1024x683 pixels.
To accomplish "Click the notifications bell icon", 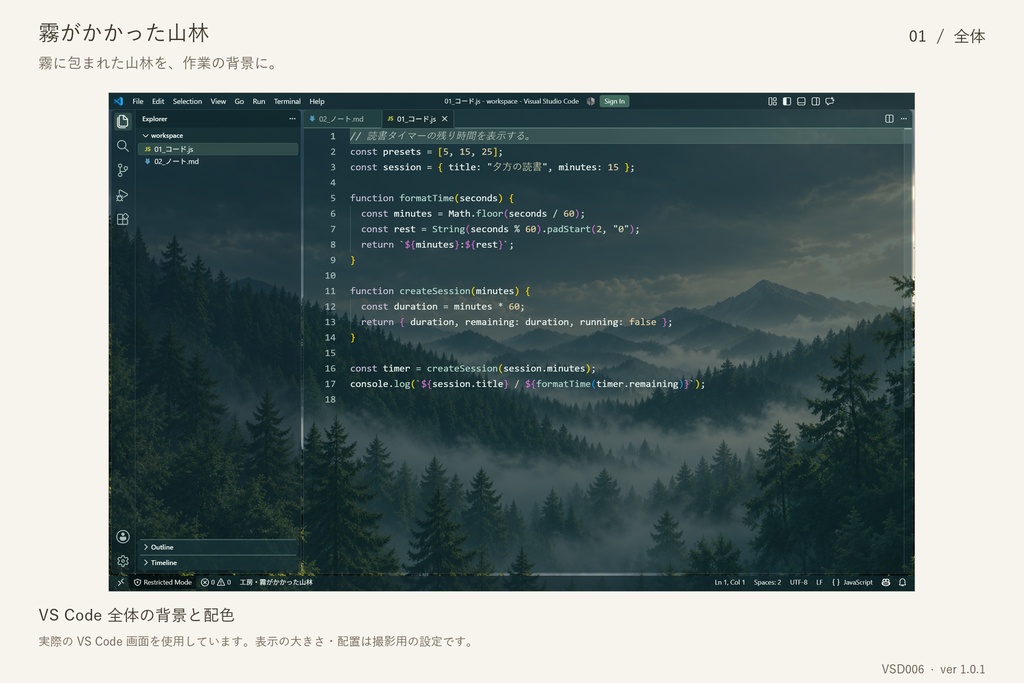I will (x=903, y=582).
